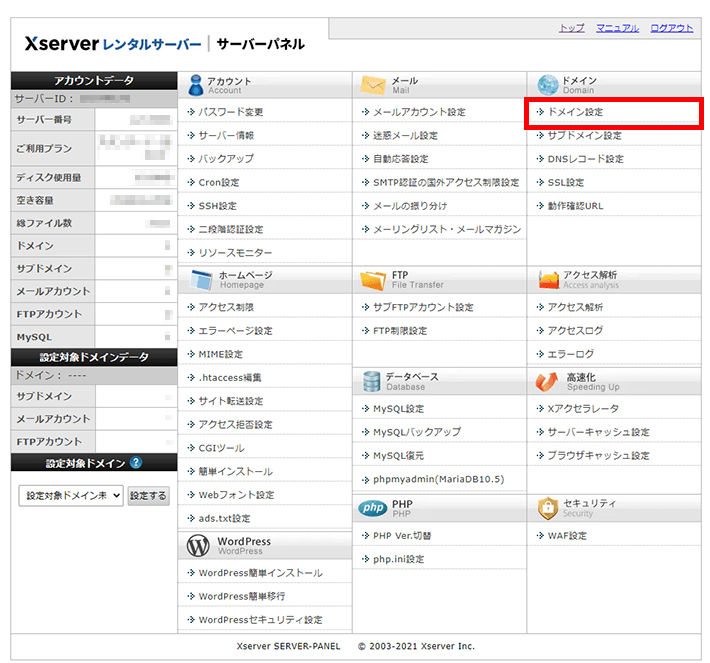Viewport: 710px width, 663px height.
Task: Open the マニュアル link
Action: (x=617, y=28)
